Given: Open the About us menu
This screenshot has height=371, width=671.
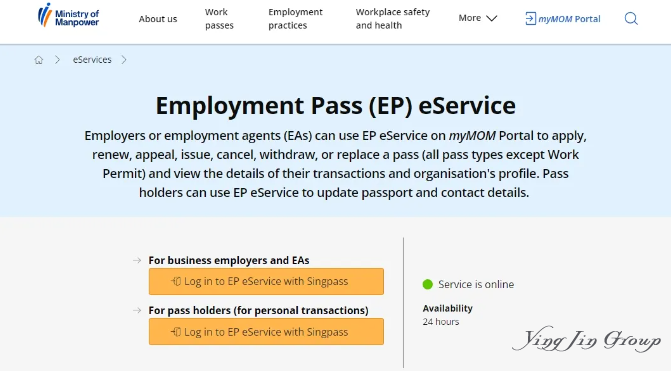Looking at the screenshot, I should tap(158, 19).
